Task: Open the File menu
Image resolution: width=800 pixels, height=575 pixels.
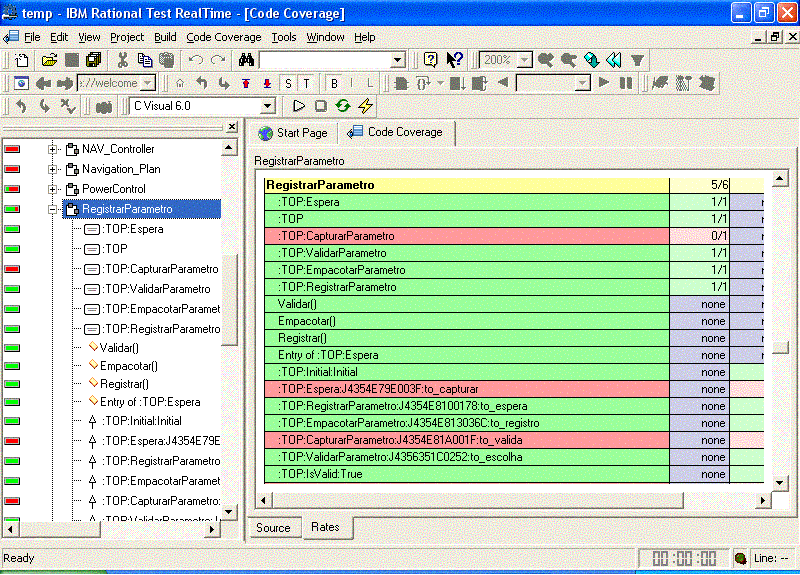Action: 32,37
